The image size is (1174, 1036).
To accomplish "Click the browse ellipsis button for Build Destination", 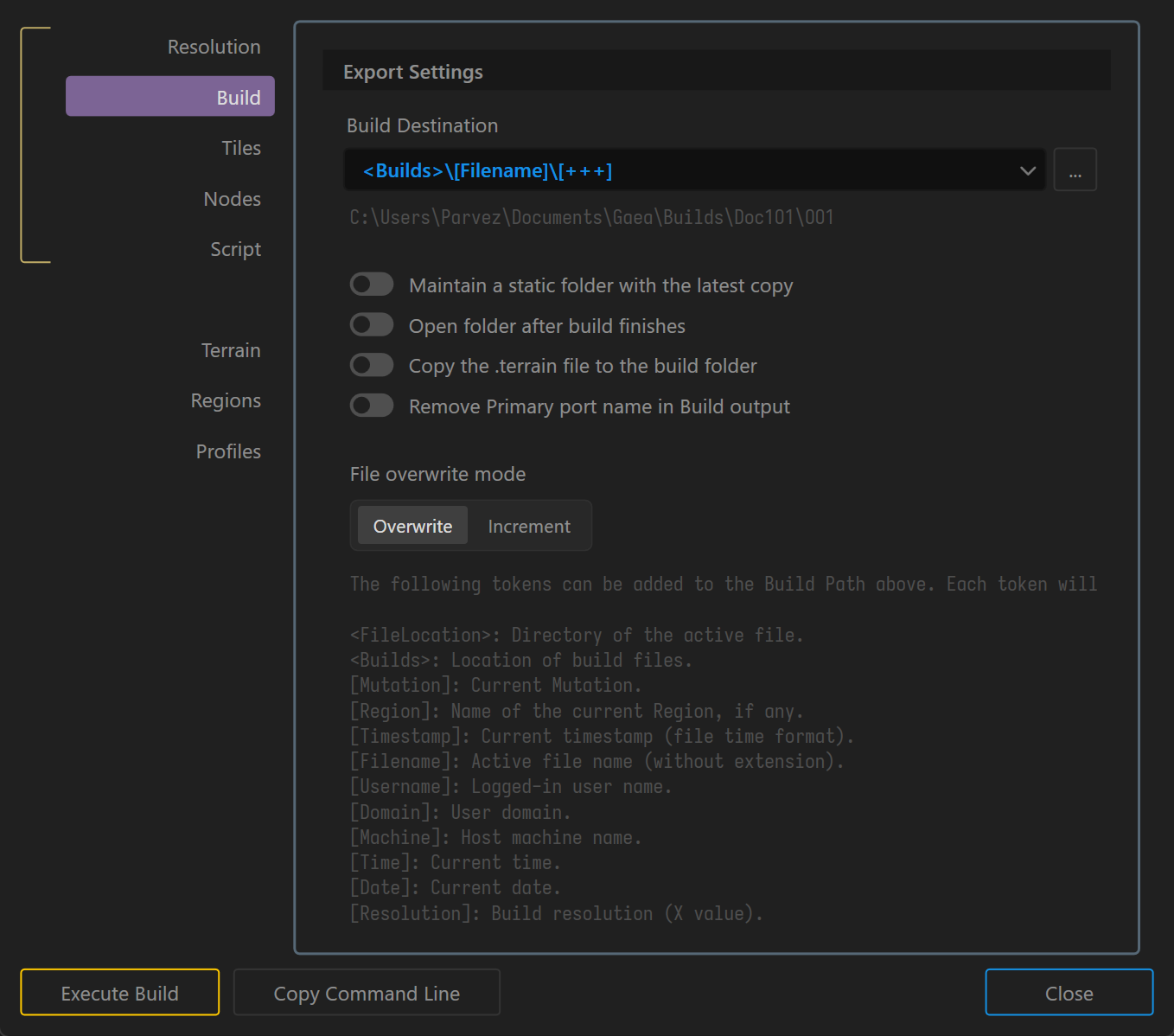I will tap(1075, 170).
